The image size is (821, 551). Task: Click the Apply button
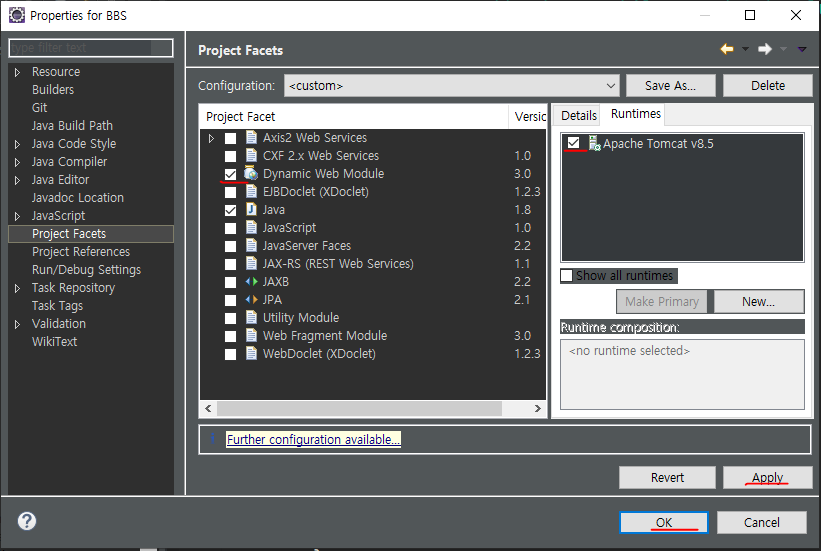click(x=768, y=478)
